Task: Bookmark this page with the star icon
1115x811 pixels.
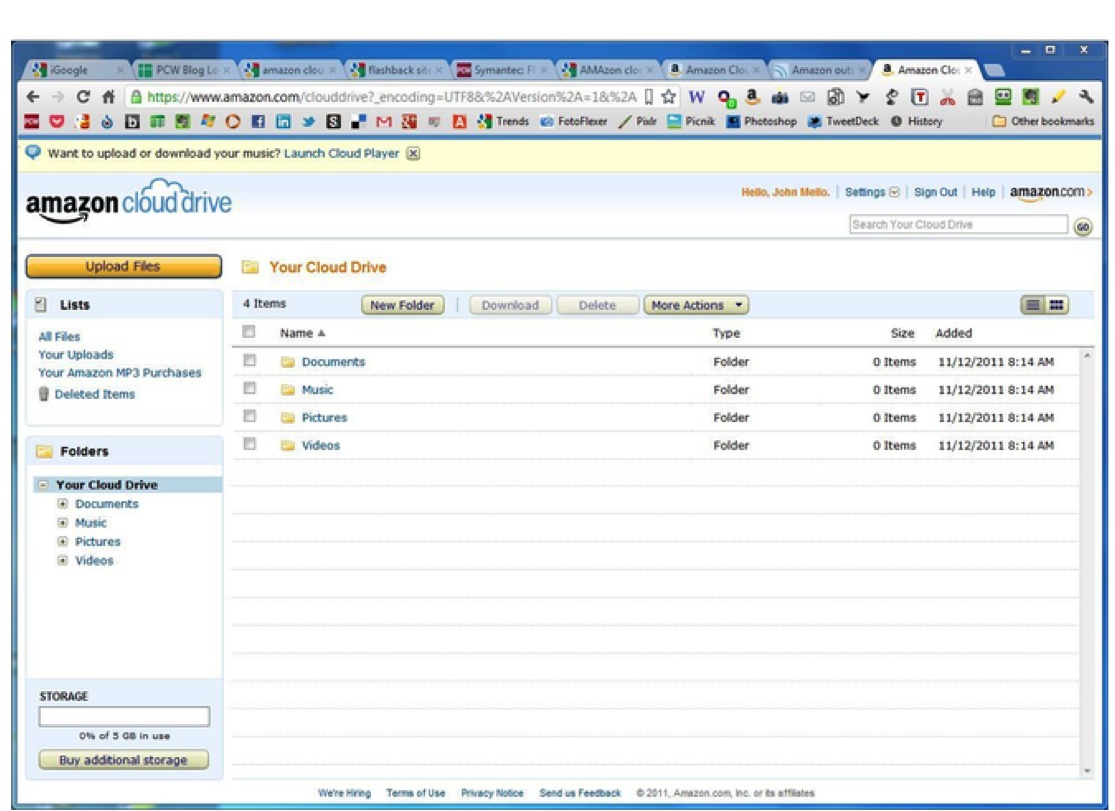Action: coord(668,96)
